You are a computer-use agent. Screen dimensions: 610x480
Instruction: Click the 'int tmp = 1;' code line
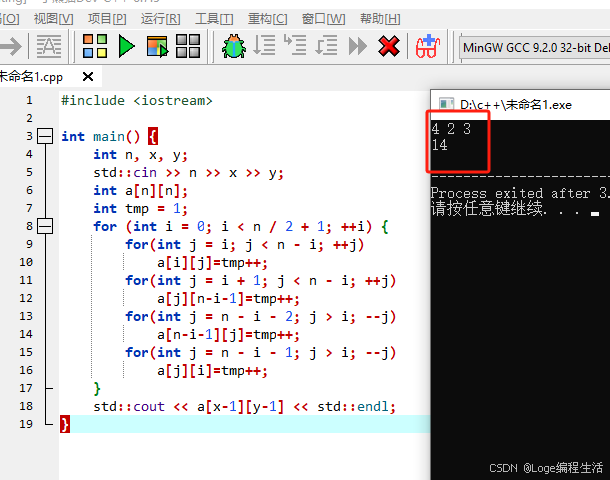click(140, 209)
